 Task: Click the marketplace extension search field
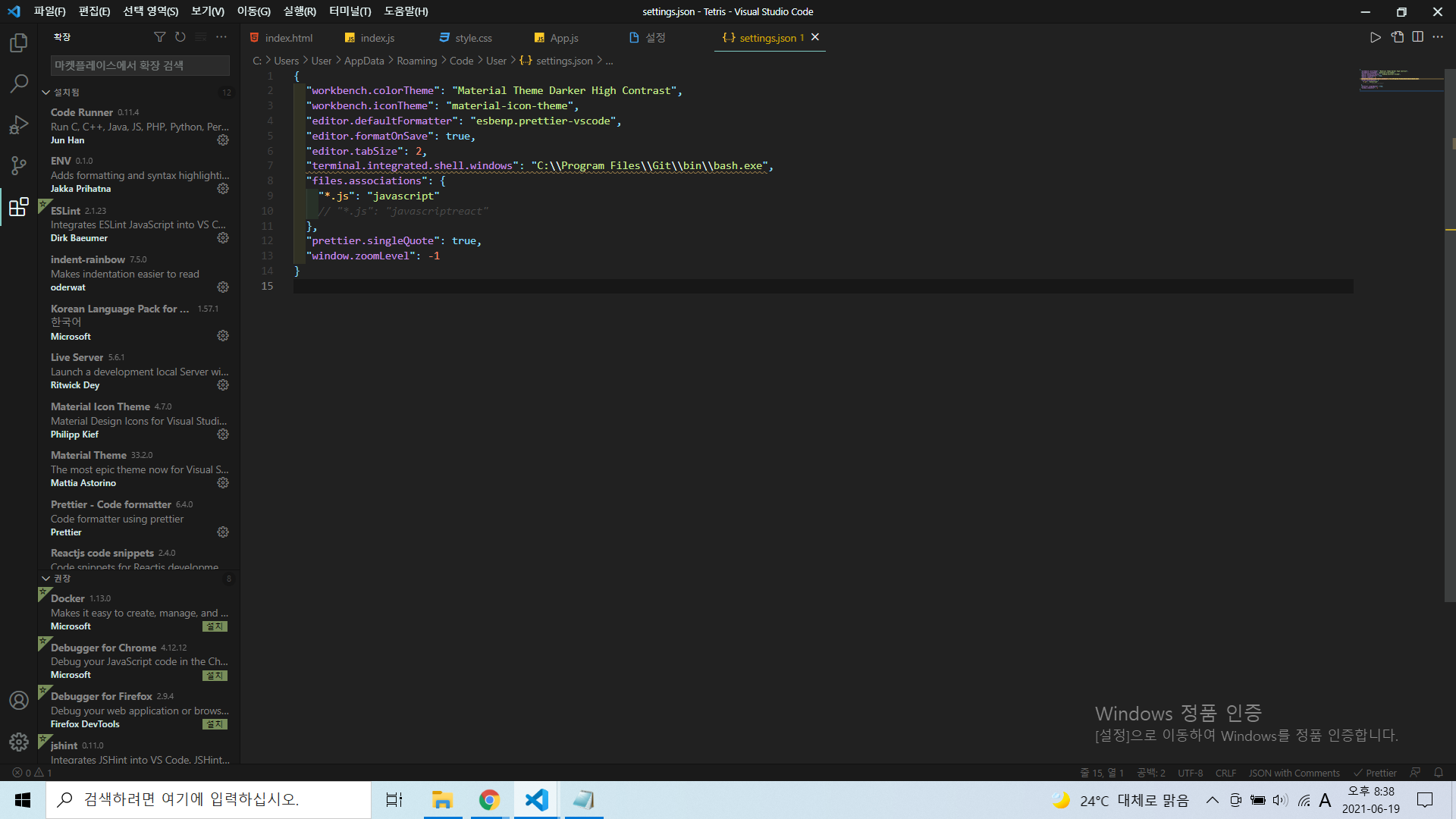140,66
